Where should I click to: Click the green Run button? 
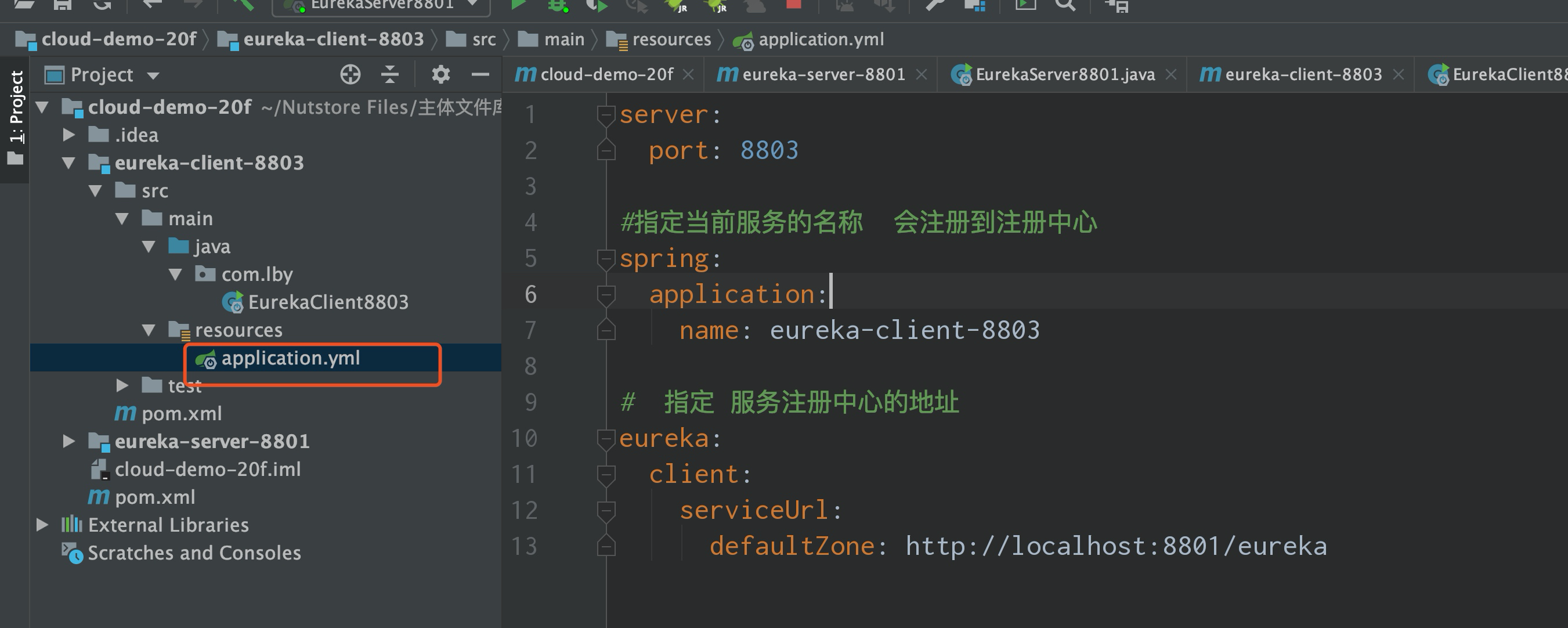click(x=518, y=5)
